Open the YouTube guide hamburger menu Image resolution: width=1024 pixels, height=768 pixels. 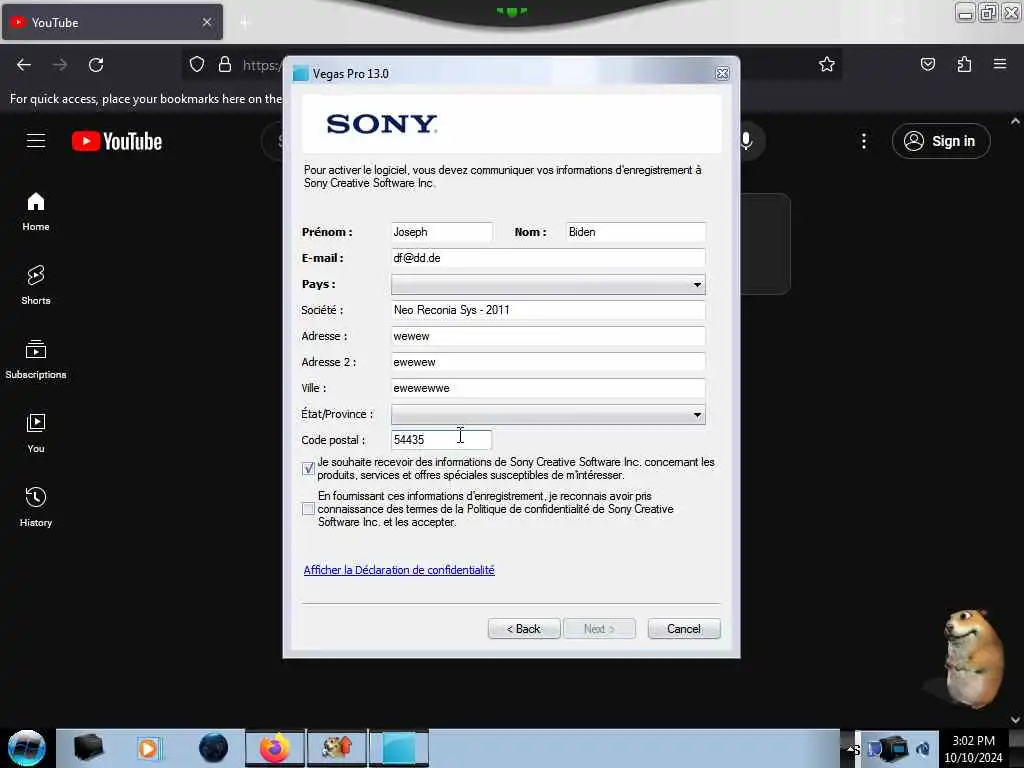point(36,140)
